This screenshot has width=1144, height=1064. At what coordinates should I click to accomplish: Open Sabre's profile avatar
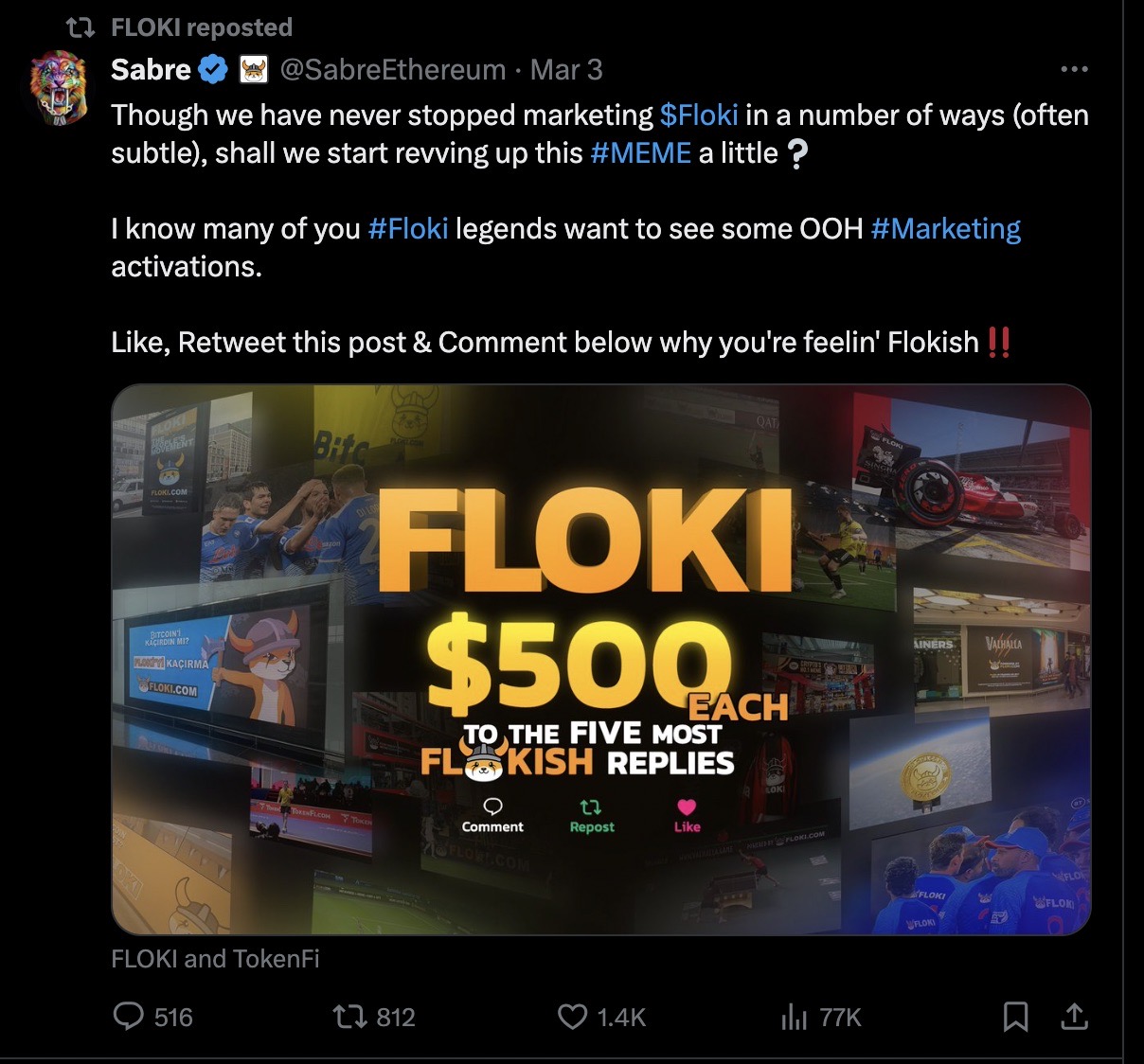[59, 87]
